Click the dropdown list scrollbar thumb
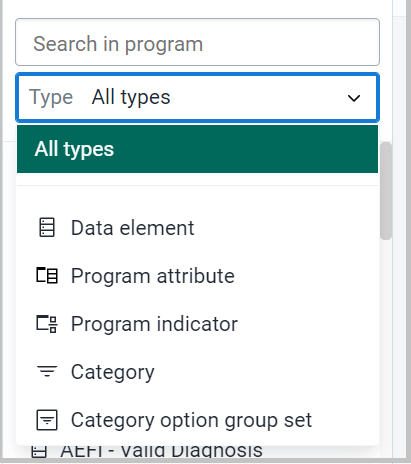Image resolution: width=411 pixels, height=464 pixels. click(x=386, y=191)
